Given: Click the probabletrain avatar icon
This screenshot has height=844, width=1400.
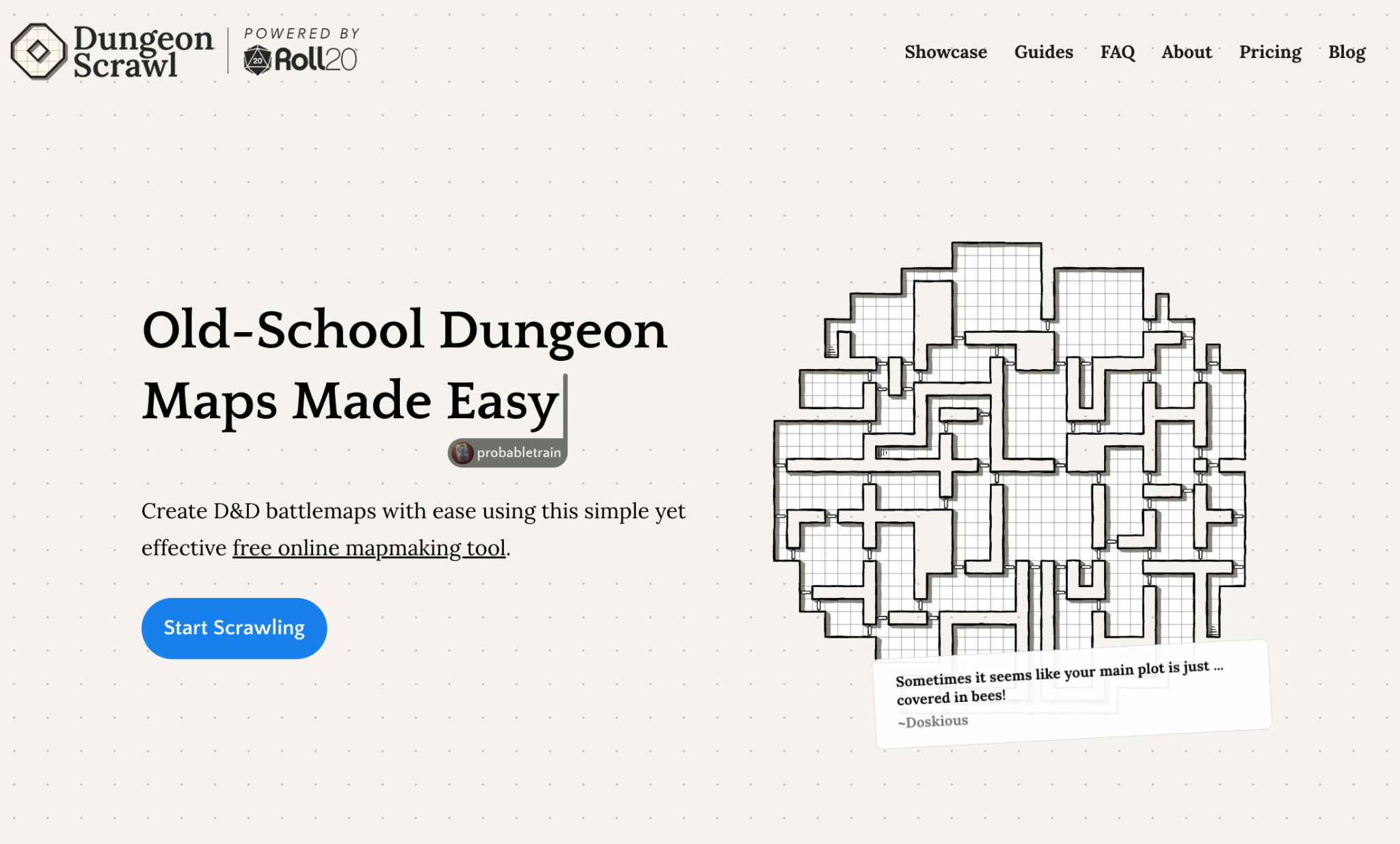Looking at the screenshot, I should pyautogui.click(x=462, y=451).
